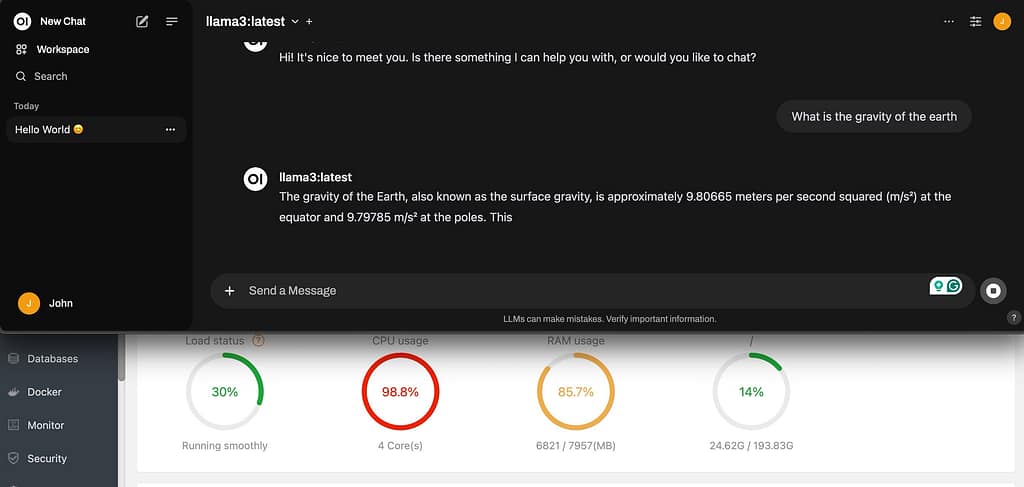1024x487 pixels.
Task: Open the top-right three-dots chat menu
Action: point(949,21)
